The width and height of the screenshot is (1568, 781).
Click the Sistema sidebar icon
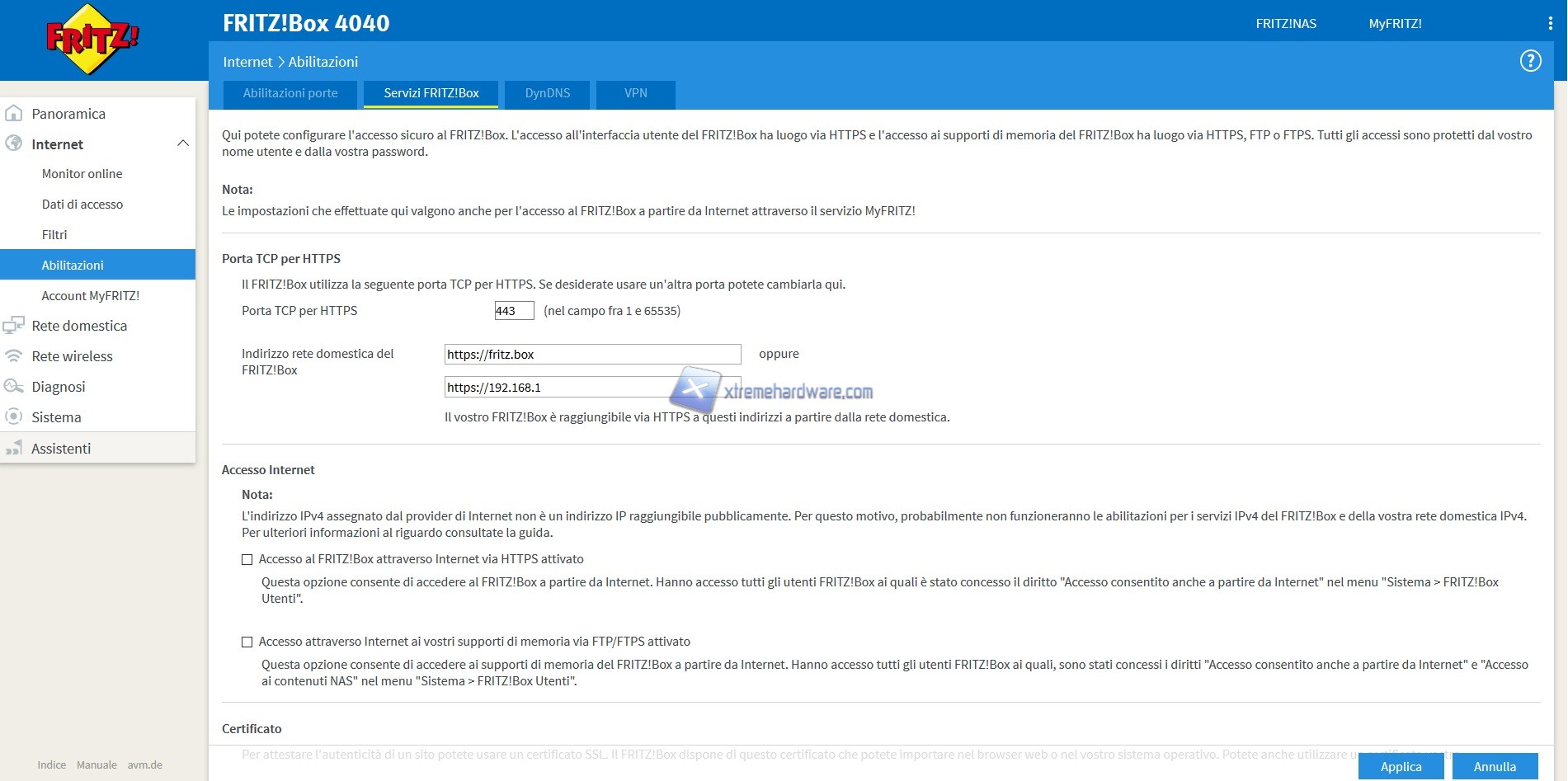pos(14,417)
